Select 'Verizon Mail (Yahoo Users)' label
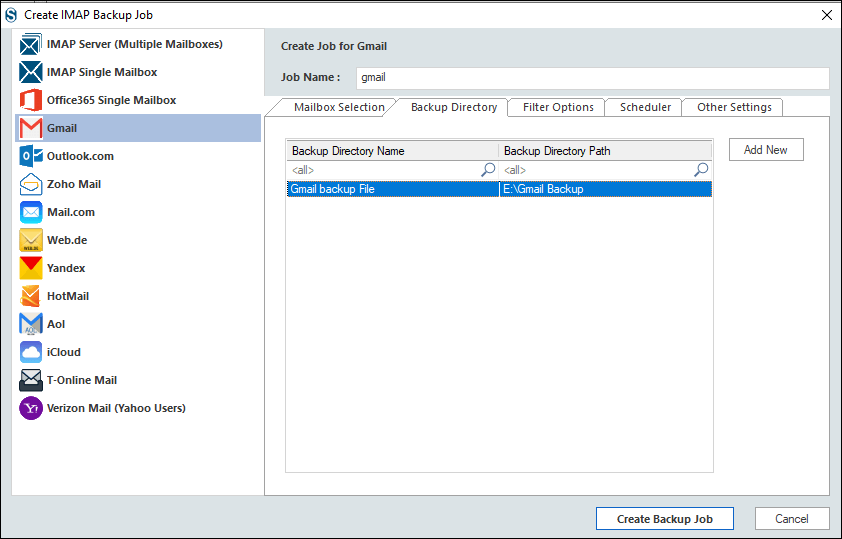 pos(116,408)
